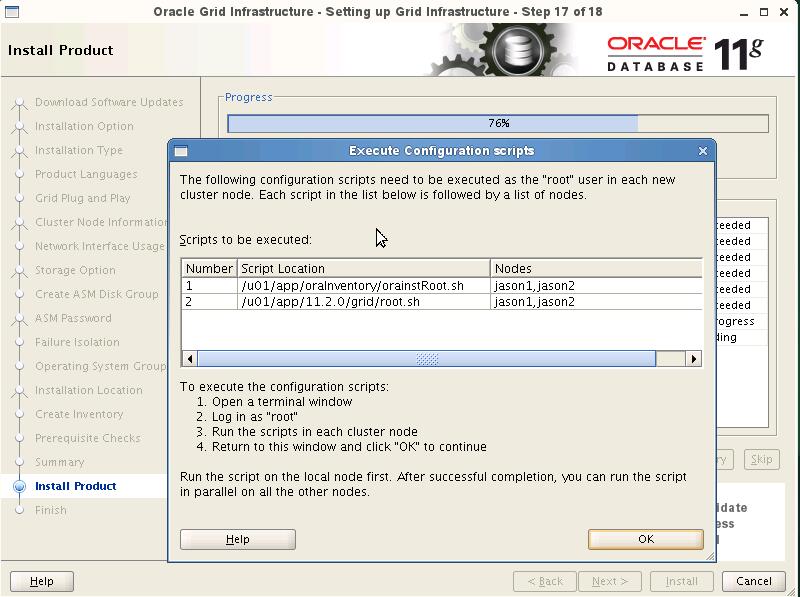Select Prerequisite Checks step
The width and height of the screenshot is (800, 597).
87,438
